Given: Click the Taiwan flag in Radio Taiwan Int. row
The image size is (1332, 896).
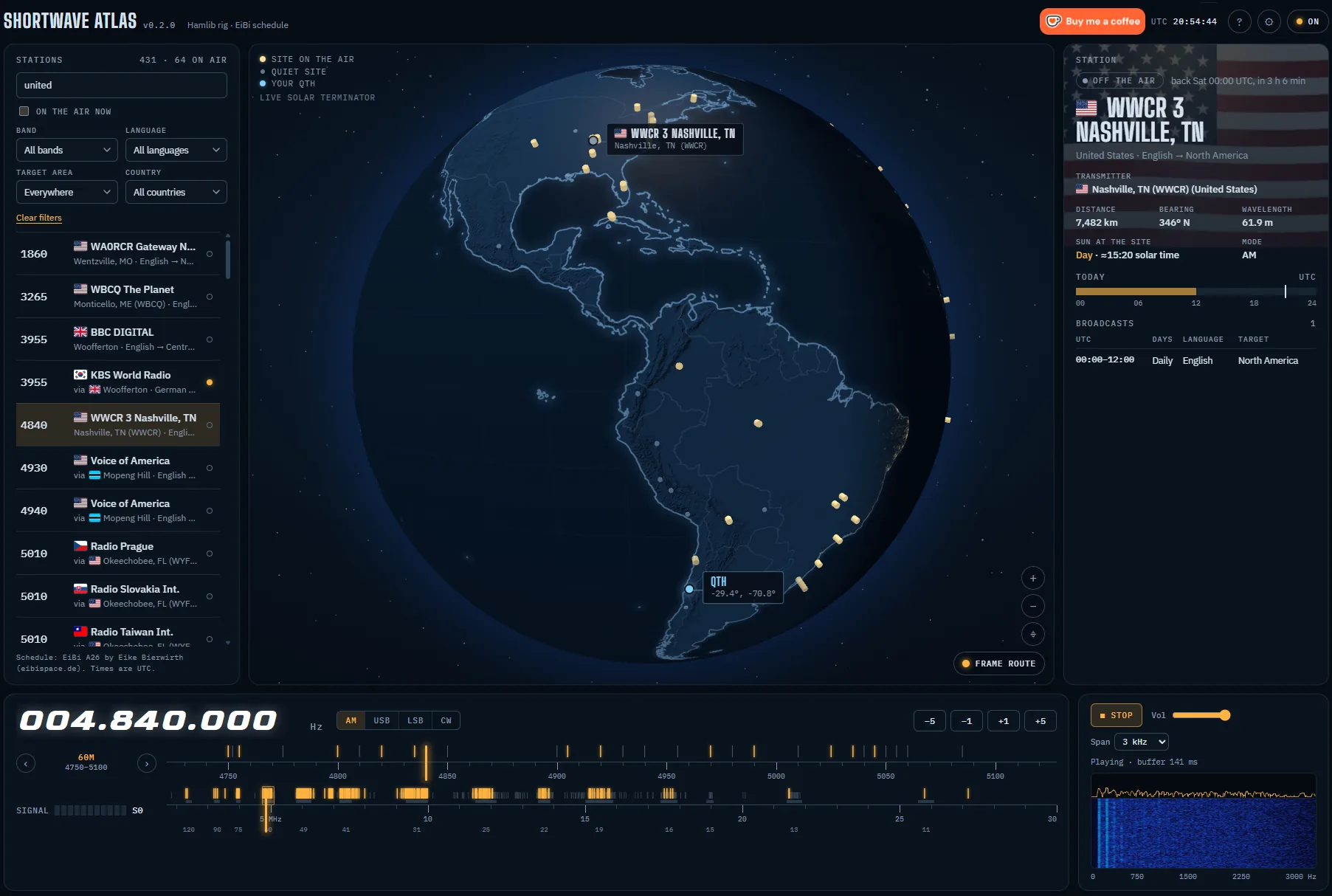Looking at the screenshot, I should tap(80, 632).
